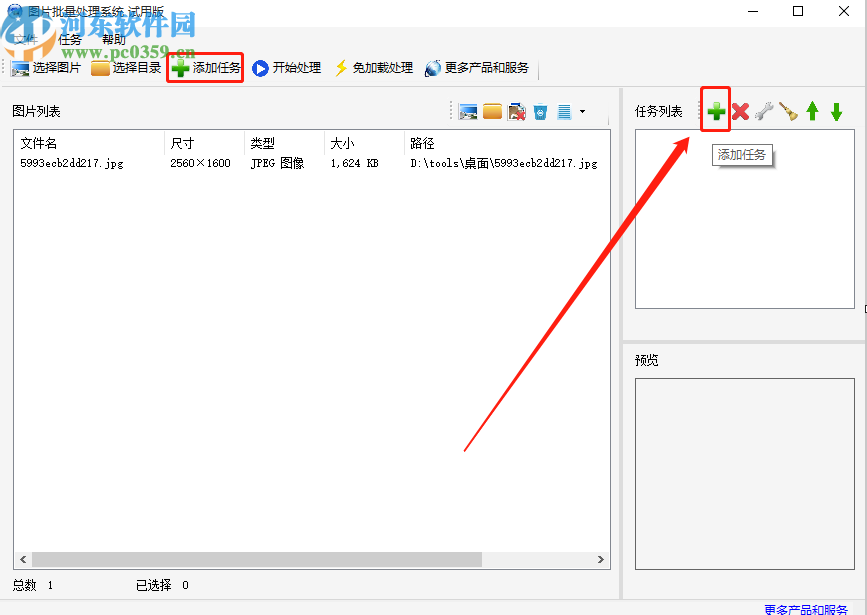Image resolution: width=867 pixels, height=615 pixels.
Task: Click the delete task red X icon
Action: (x=740, y=112)
